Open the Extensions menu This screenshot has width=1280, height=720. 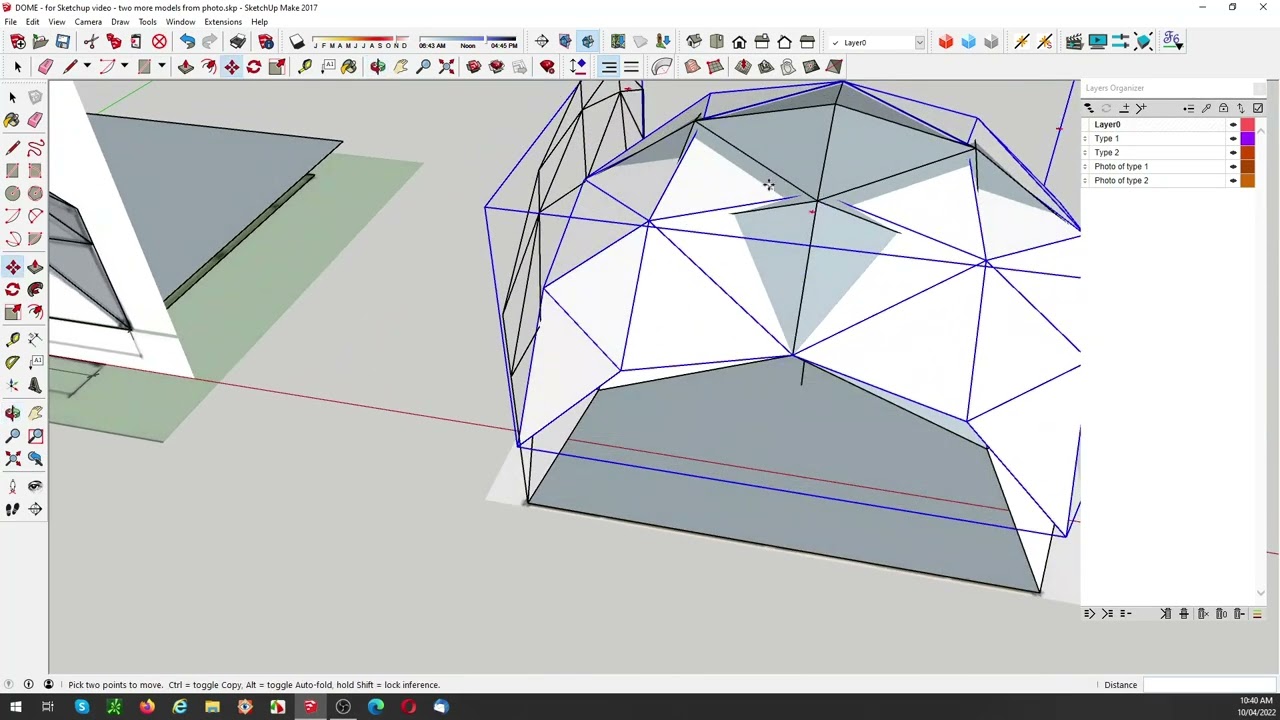click(x=223, y=22)
